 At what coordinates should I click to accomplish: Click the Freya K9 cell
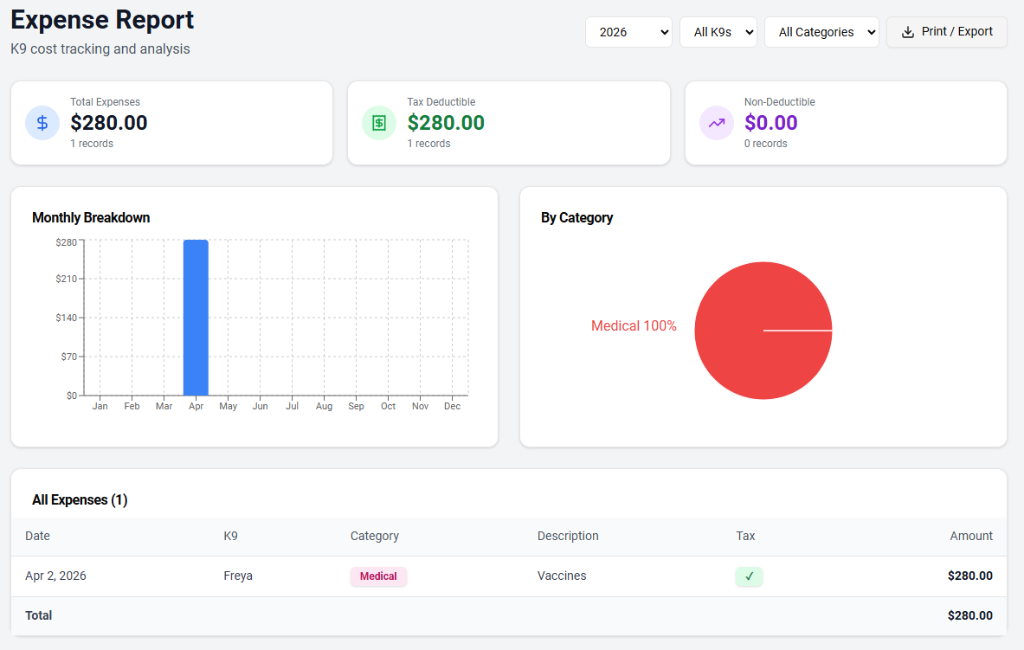pyautogui.click(x=238, y=576)
